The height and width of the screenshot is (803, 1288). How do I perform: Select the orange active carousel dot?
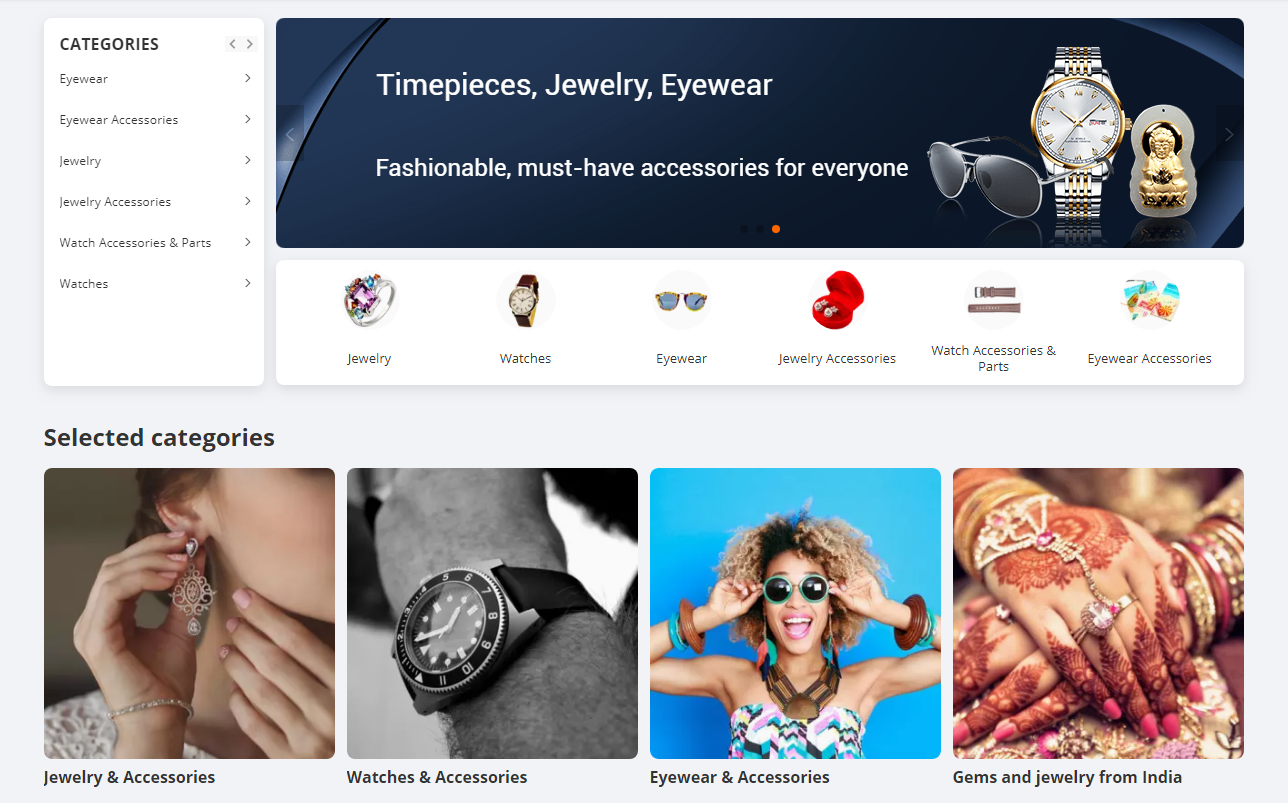pyautogui.click(x=776, y=229)
